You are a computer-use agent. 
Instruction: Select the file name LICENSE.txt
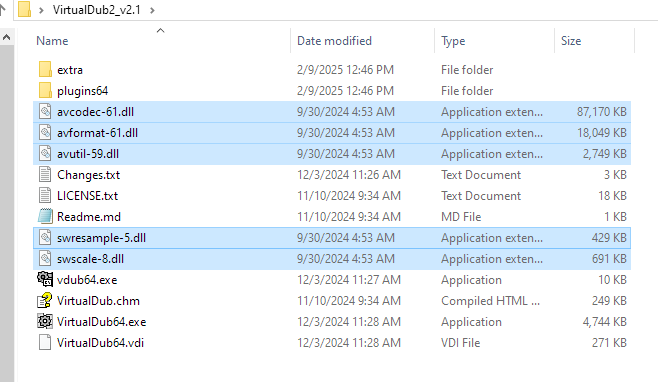[88, 196]
